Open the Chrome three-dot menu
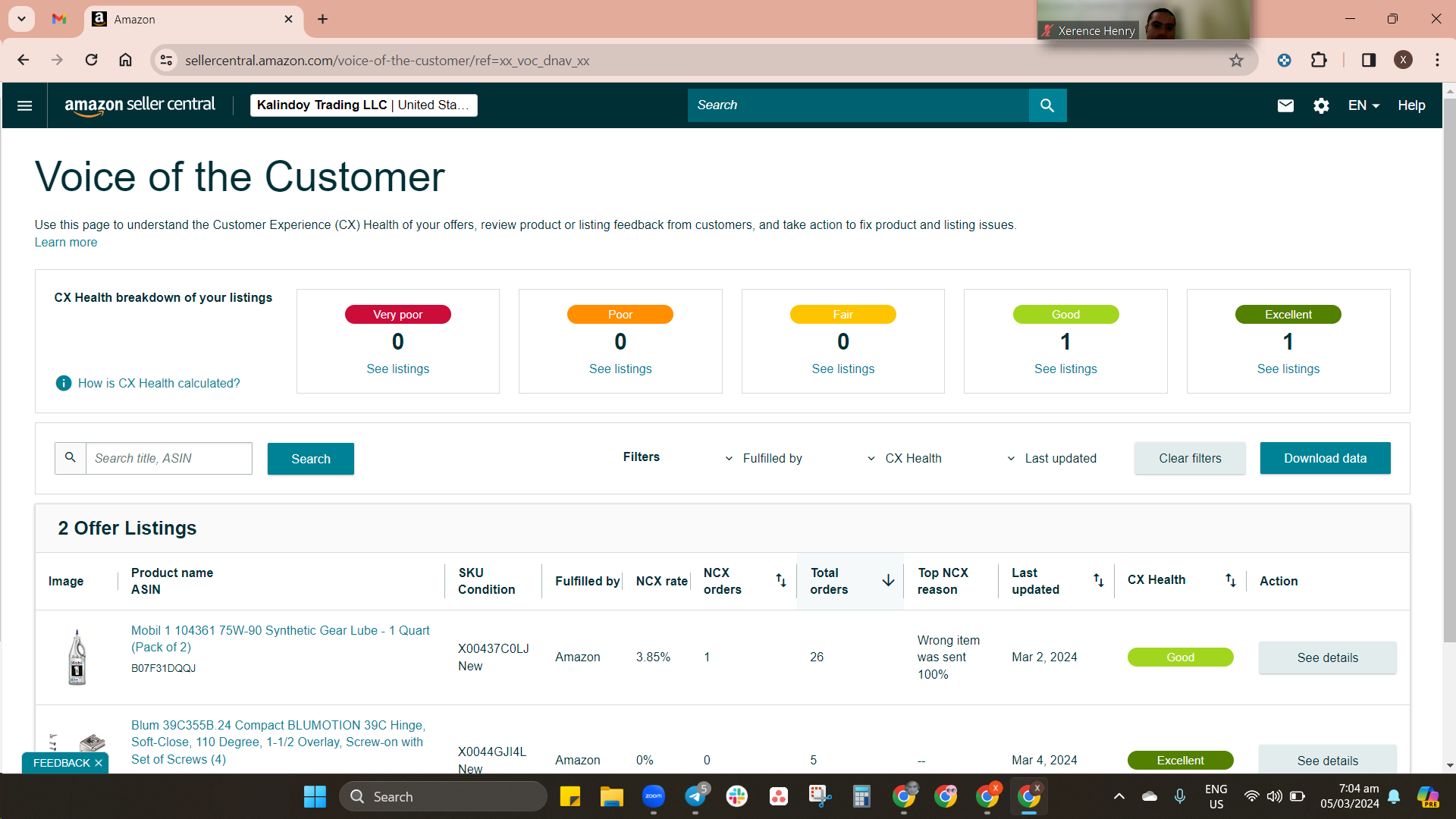1456x819 pixels. [x=1437, y=60]
